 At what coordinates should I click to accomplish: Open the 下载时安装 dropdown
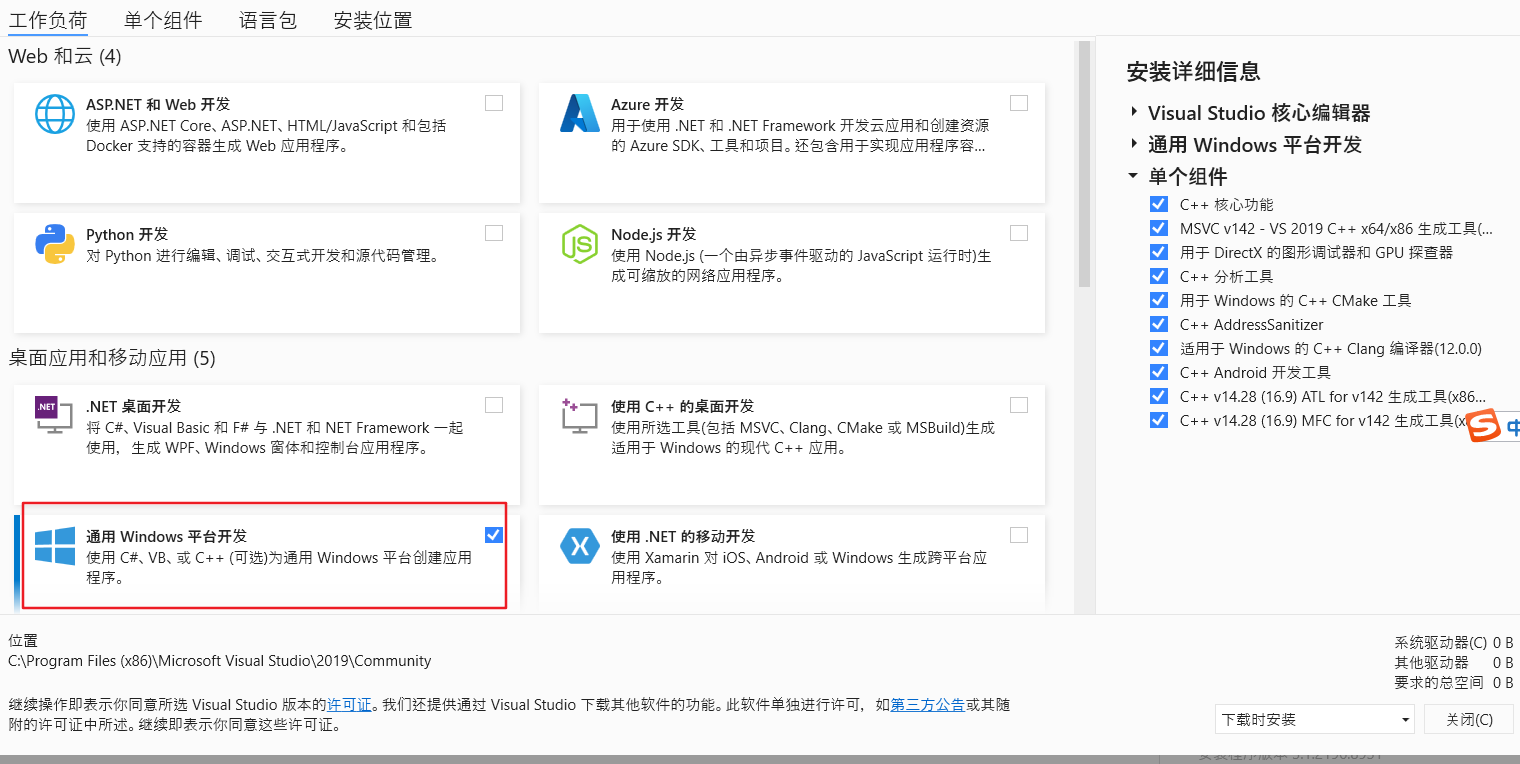(x=1314, y=719)
